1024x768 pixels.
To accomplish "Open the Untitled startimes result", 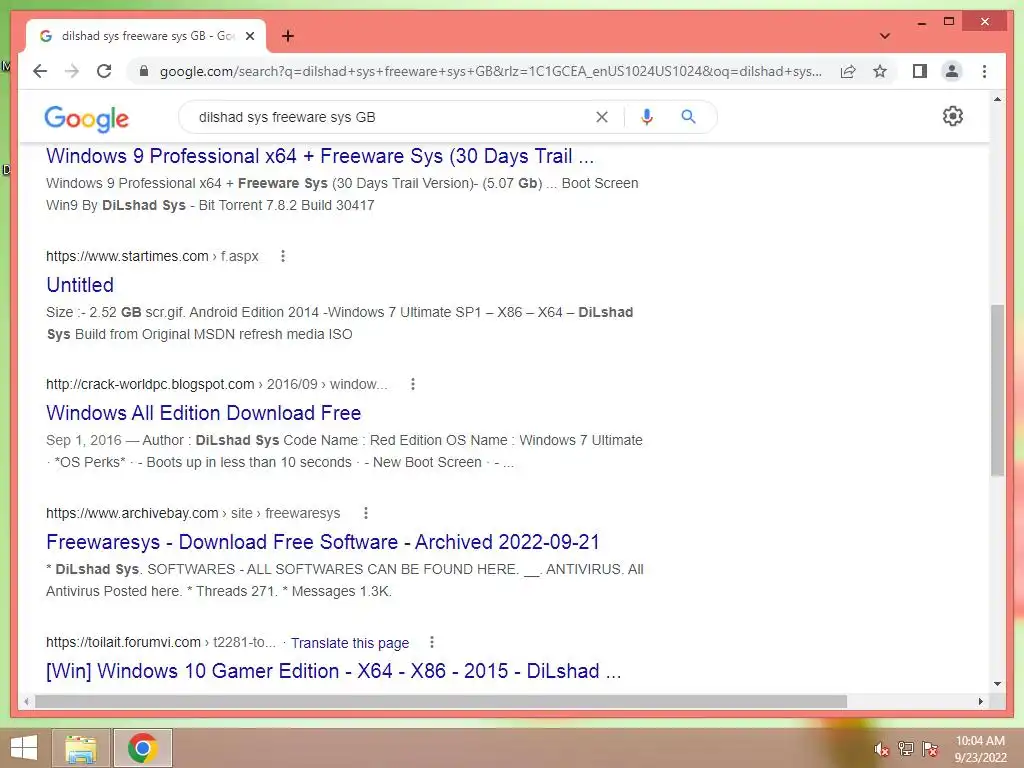I will pos(80,285).
